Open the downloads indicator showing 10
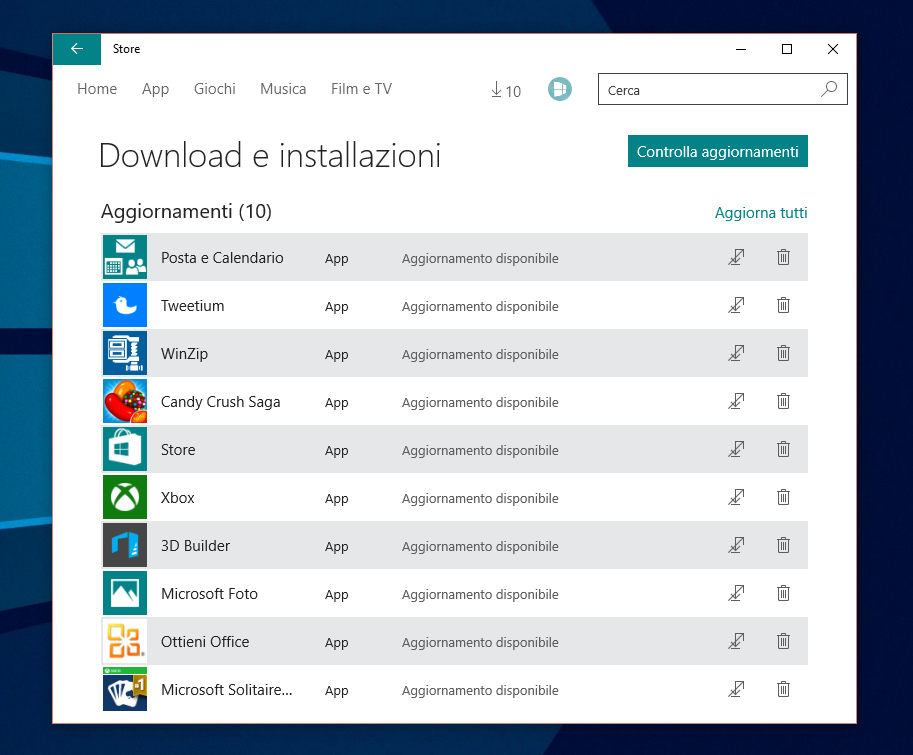This screenshot has width=913, height=755. point(505,90)
